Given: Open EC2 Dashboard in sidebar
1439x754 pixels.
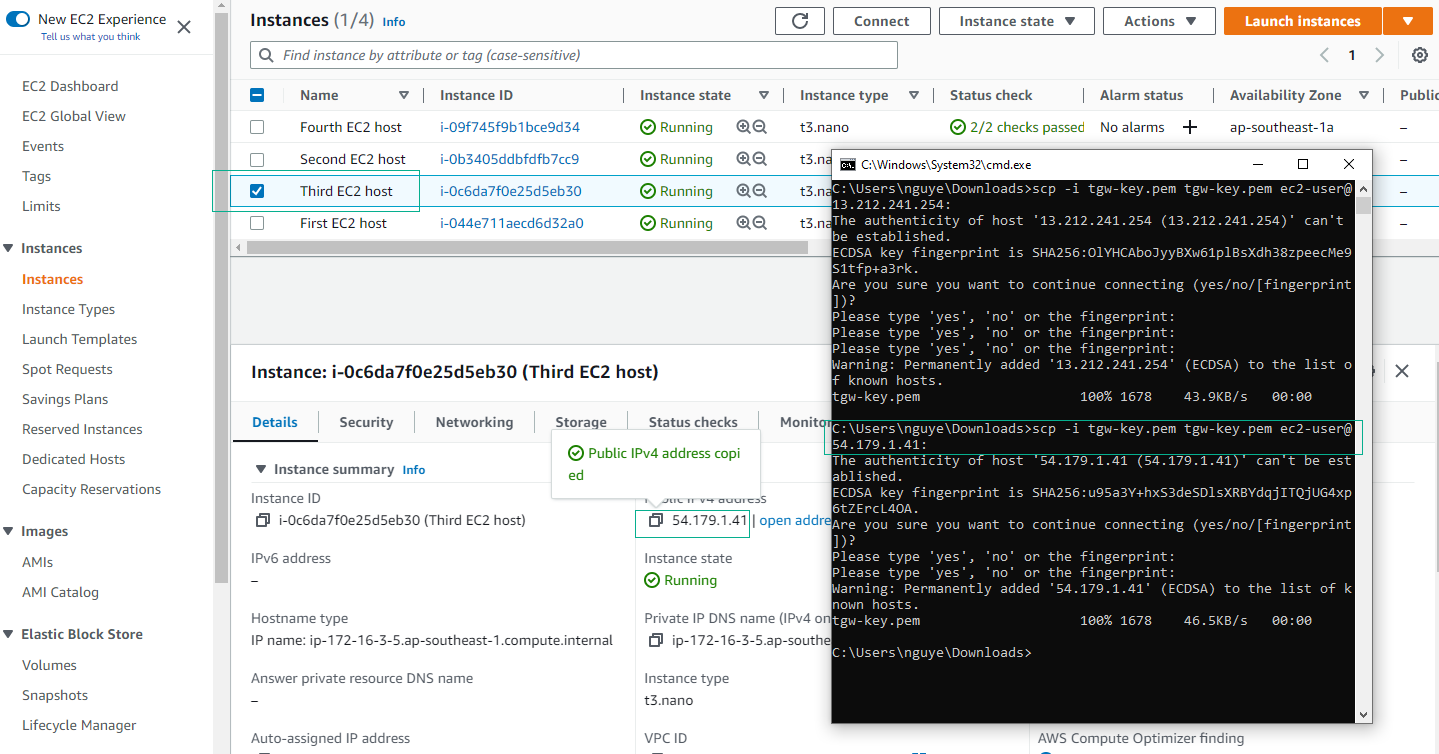Looking at the screenshot, I should [x=70, y=86].
